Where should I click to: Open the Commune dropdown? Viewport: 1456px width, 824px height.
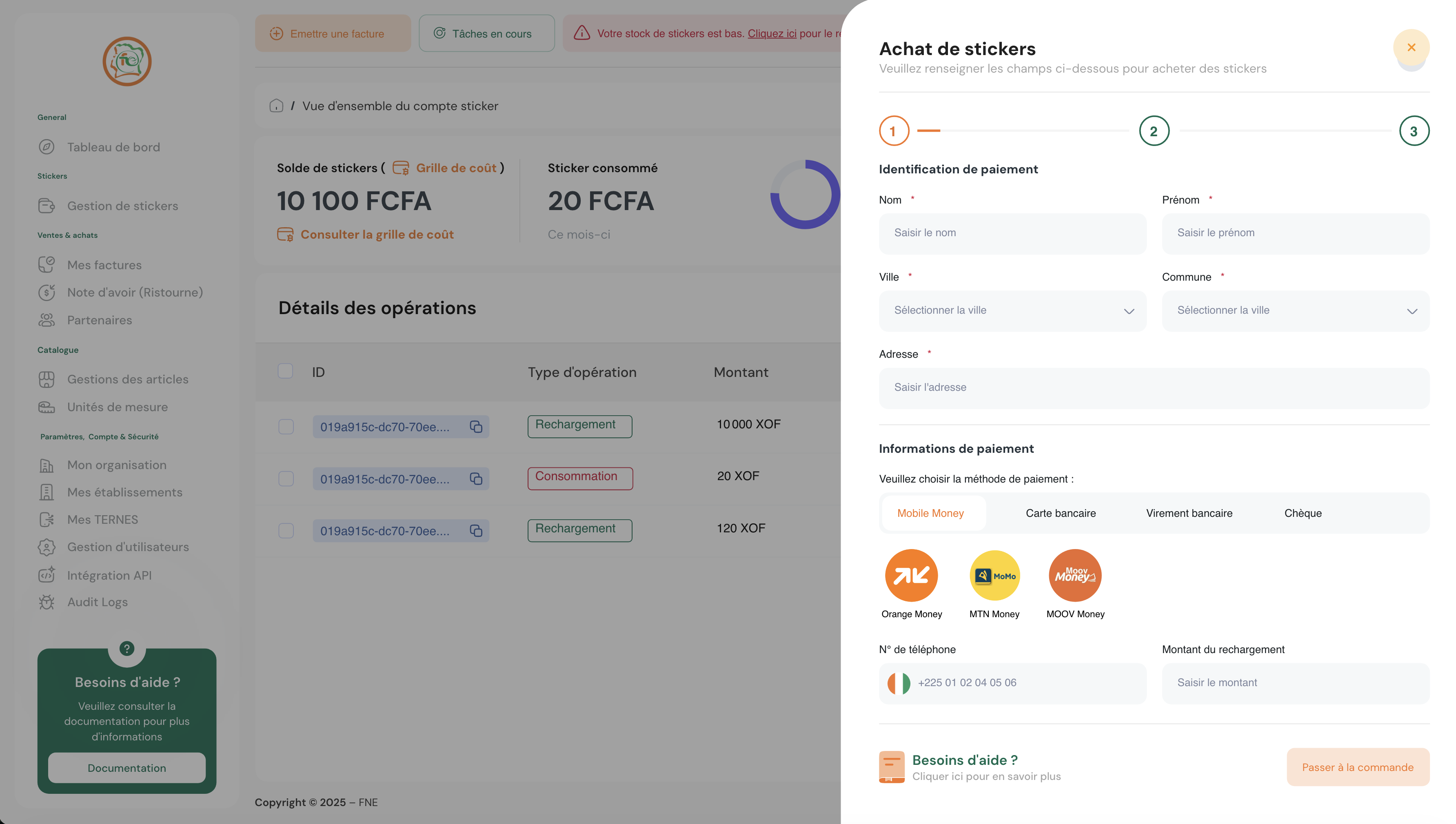coord(1295,311)
